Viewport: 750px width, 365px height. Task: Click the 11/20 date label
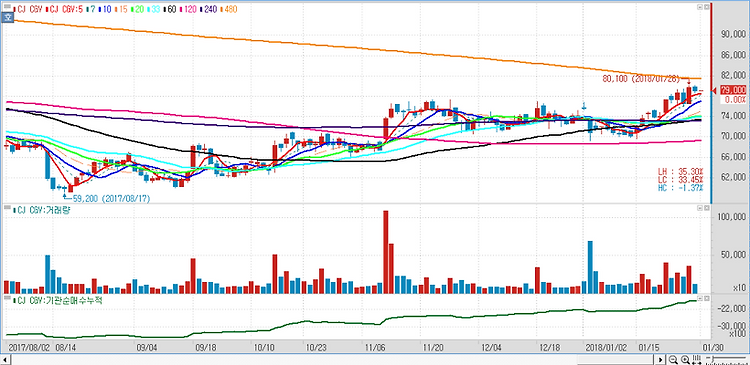[x=432, y=347]
